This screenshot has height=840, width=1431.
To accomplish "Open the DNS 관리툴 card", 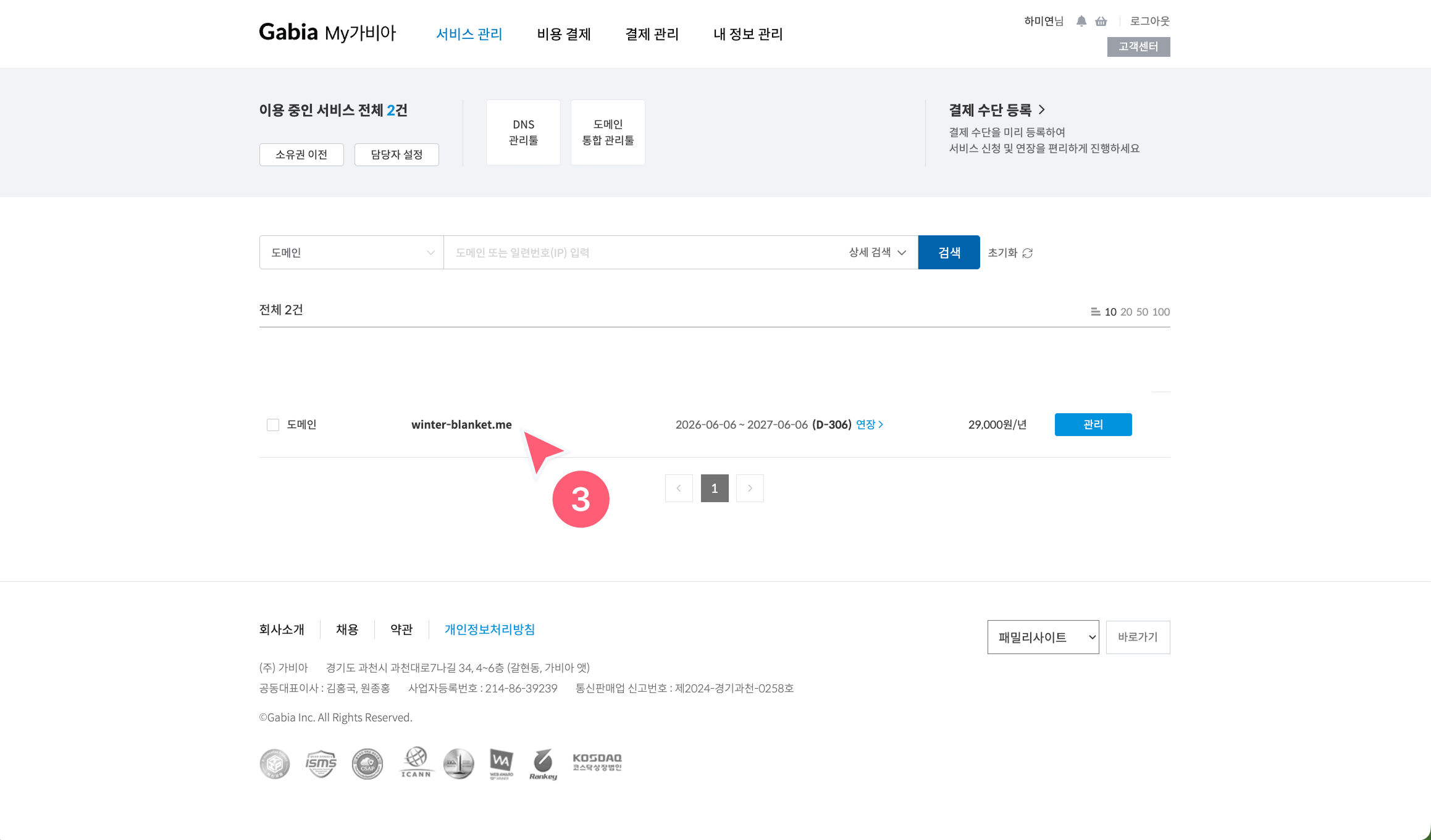I will coord(523,132).
